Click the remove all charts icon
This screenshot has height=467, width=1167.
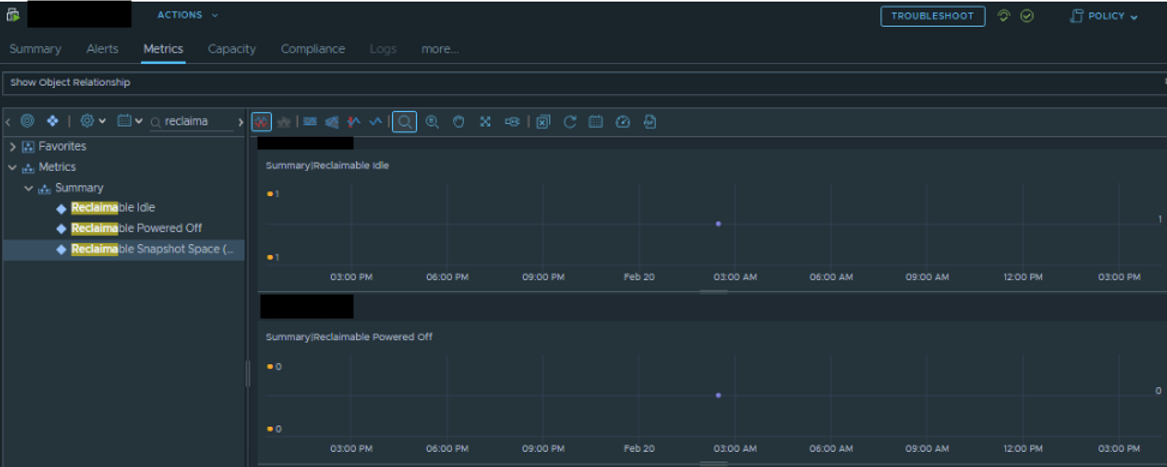(542, 122)
